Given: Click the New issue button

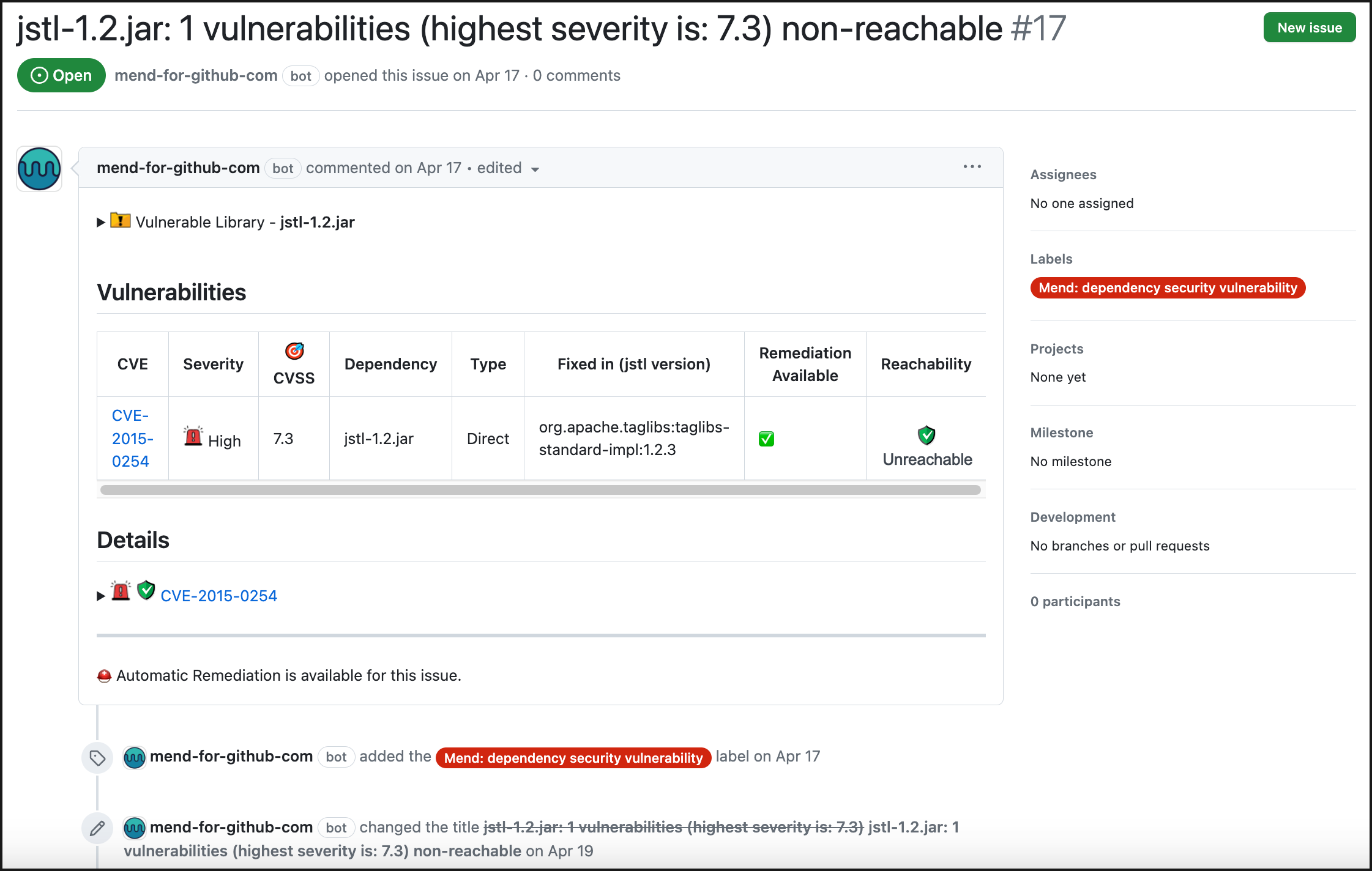Looking at the screenshot, I should click(x=1309, y=28).
